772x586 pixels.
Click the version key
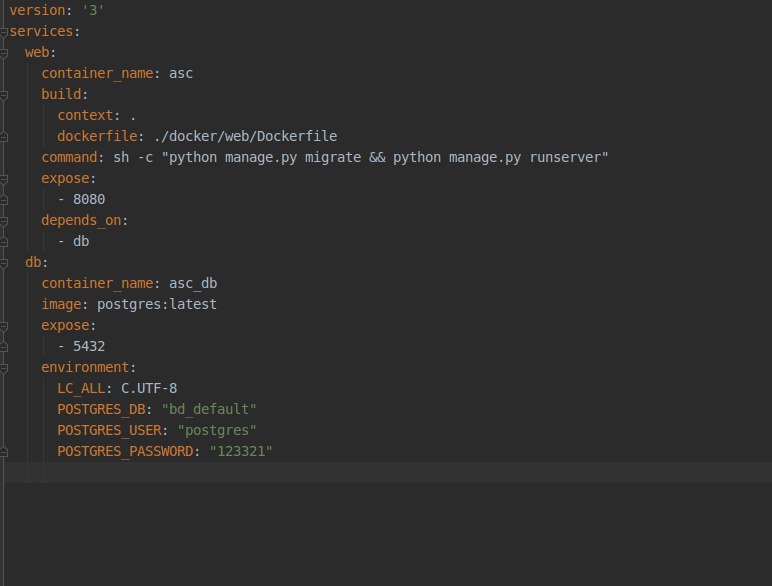coord(37,10)
